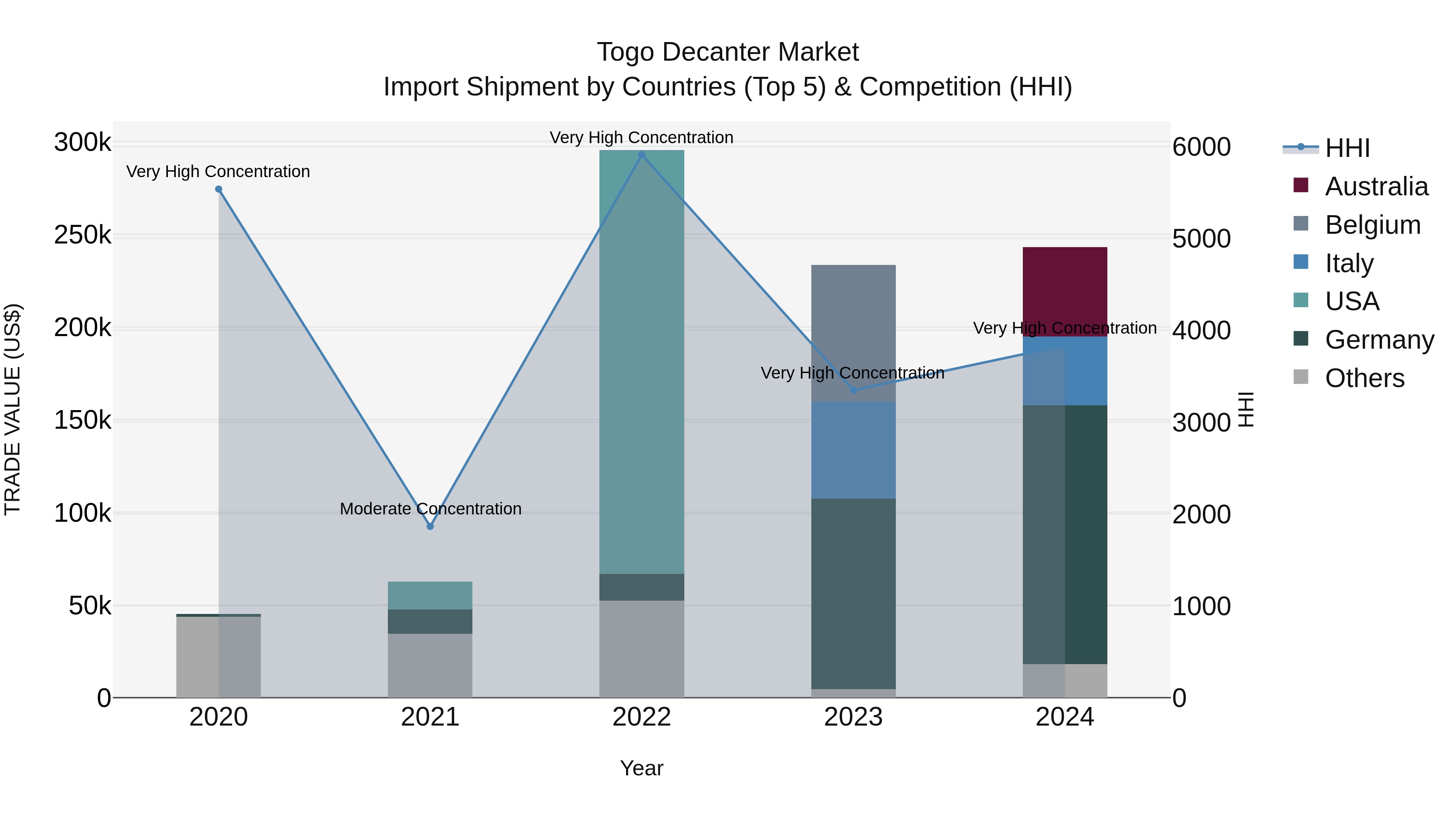Click the 2024 x-axis tick label

pos(1065,717)
